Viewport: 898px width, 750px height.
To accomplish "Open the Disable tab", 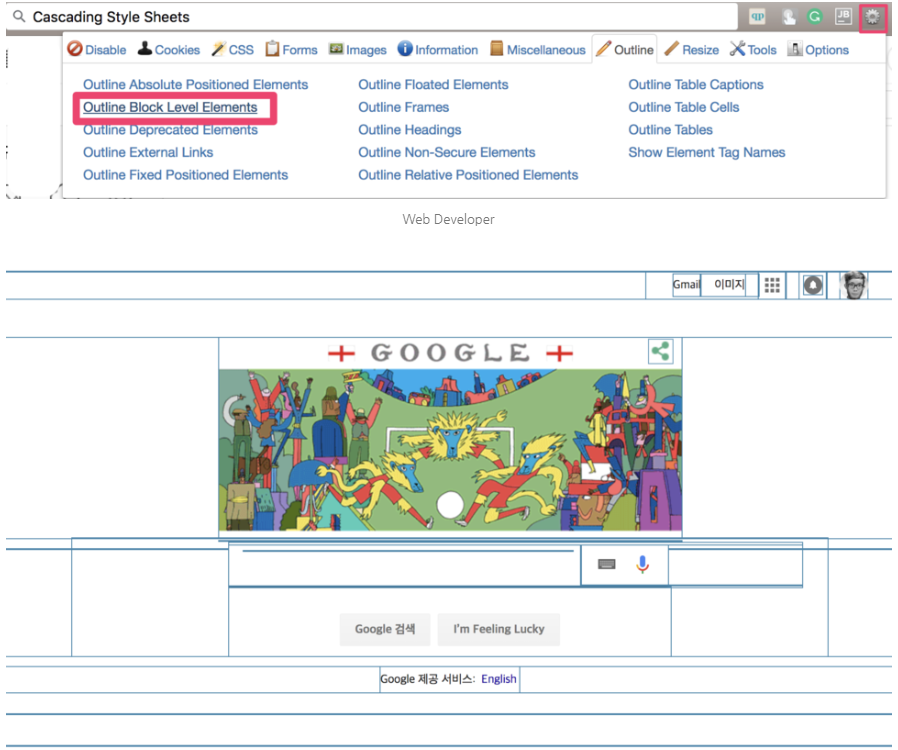I will pos(97,50).
